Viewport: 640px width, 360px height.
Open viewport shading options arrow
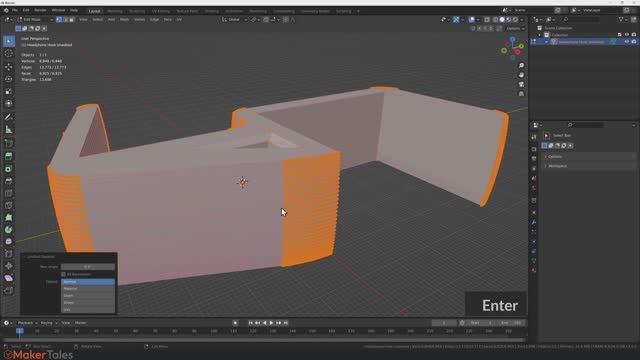522,19
